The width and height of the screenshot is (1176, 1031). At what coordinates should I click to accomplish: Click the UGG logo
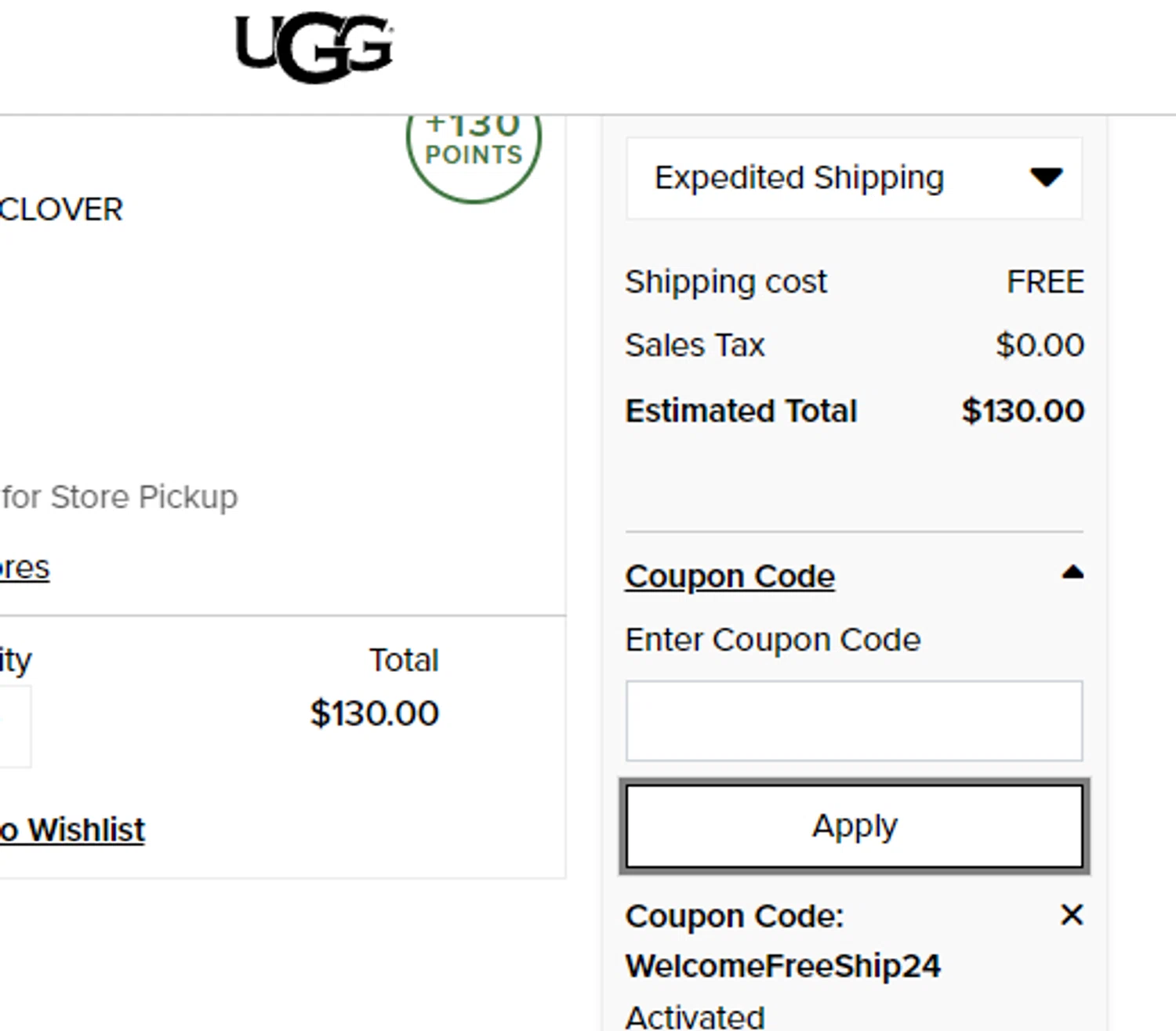click(314, 47)
